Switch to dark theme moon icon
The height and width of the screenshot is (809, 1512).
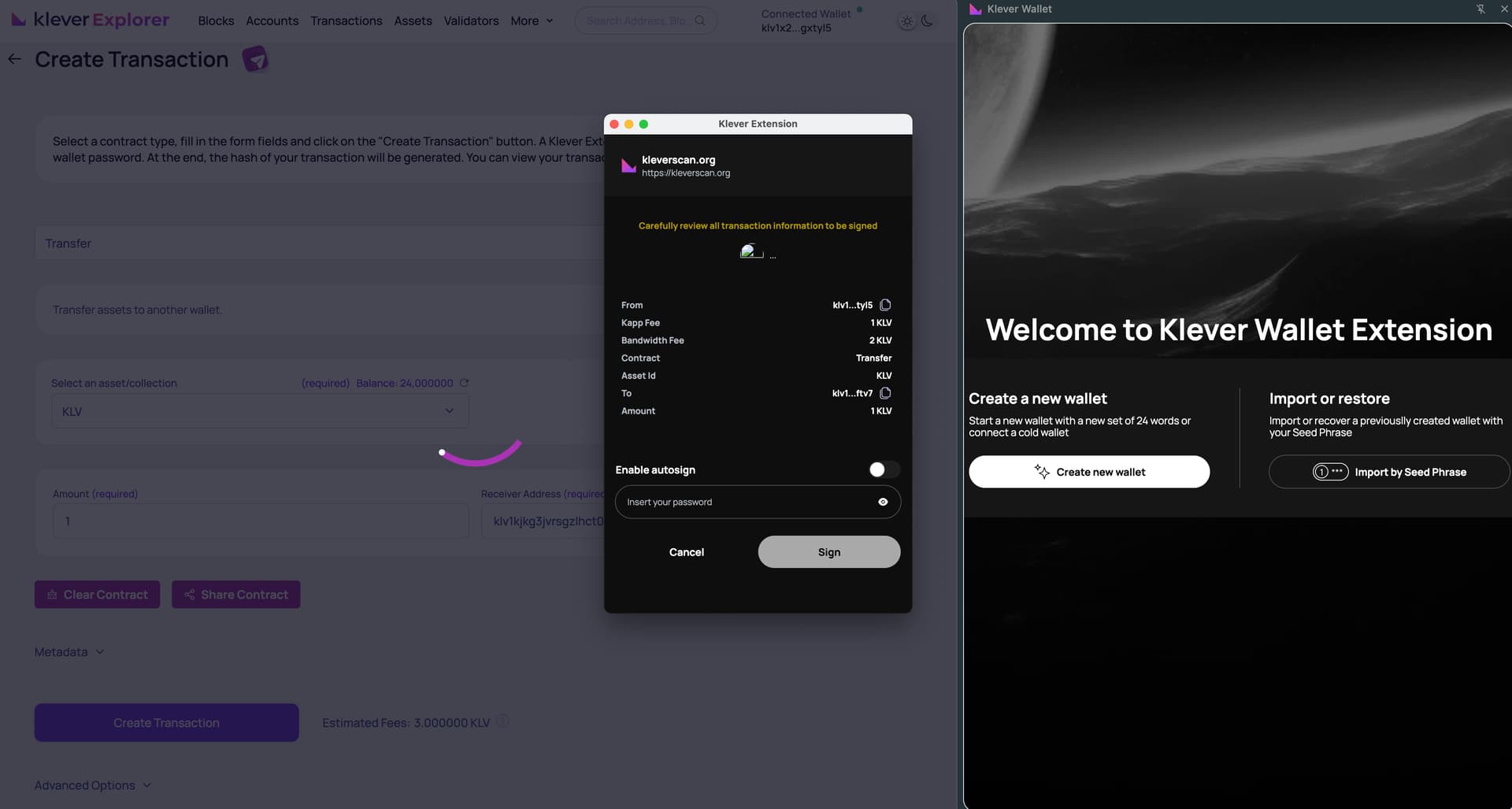(x=927, y=21)
